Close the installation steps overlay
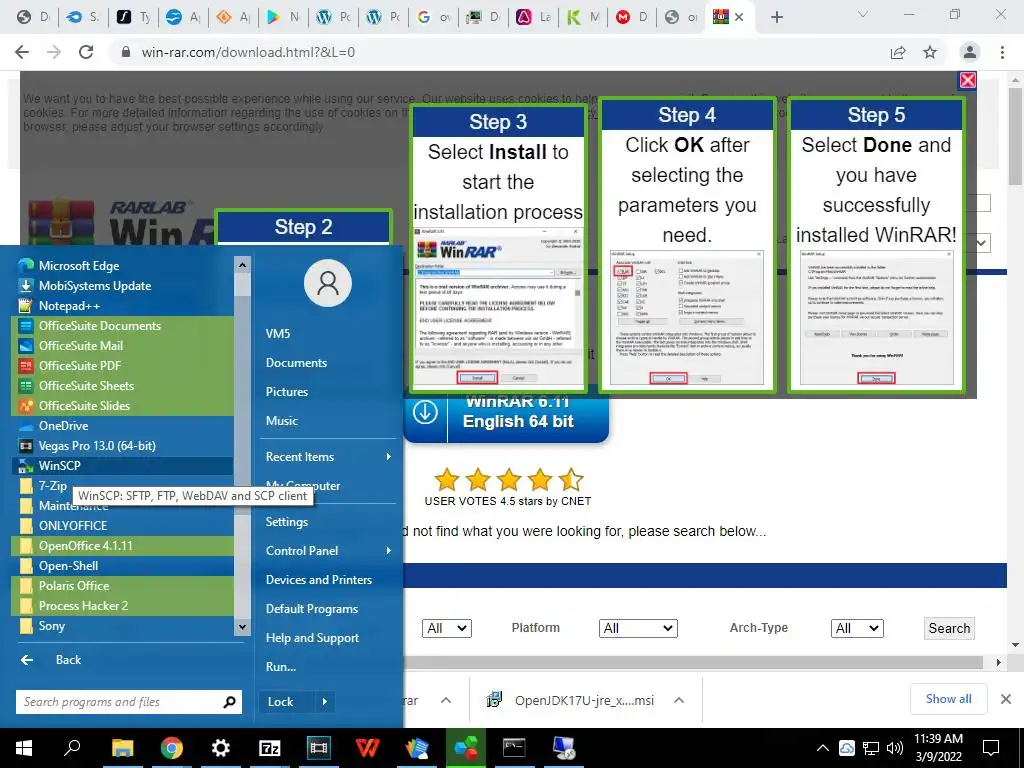 click(x=968, y=80)
